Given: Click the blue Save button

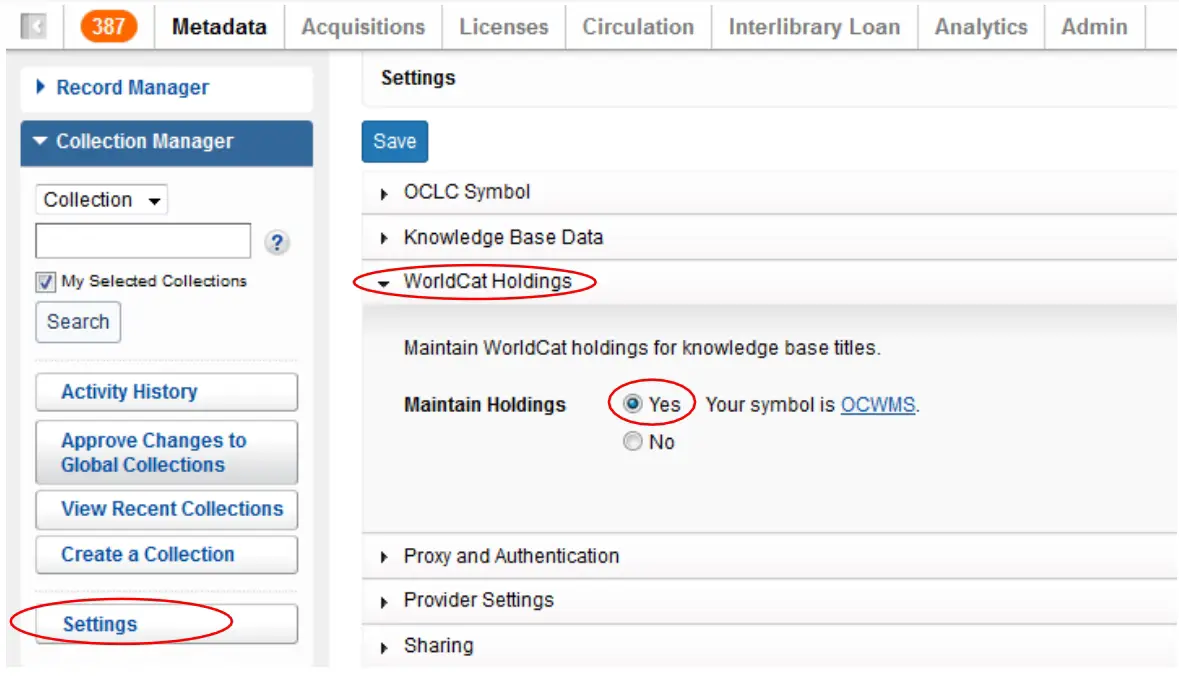Looking at the screenshot, I should tap(394, 142).
